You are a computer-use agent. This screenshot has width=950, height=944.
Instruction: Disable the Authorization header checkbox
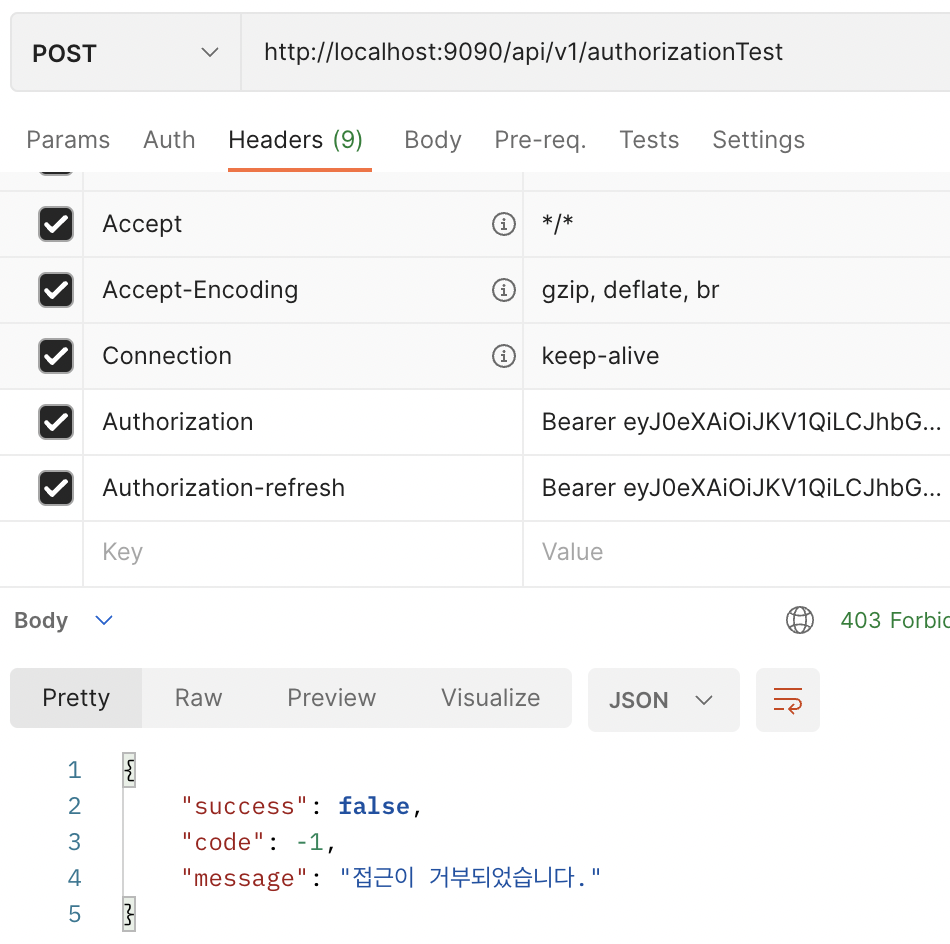point(56,422)
